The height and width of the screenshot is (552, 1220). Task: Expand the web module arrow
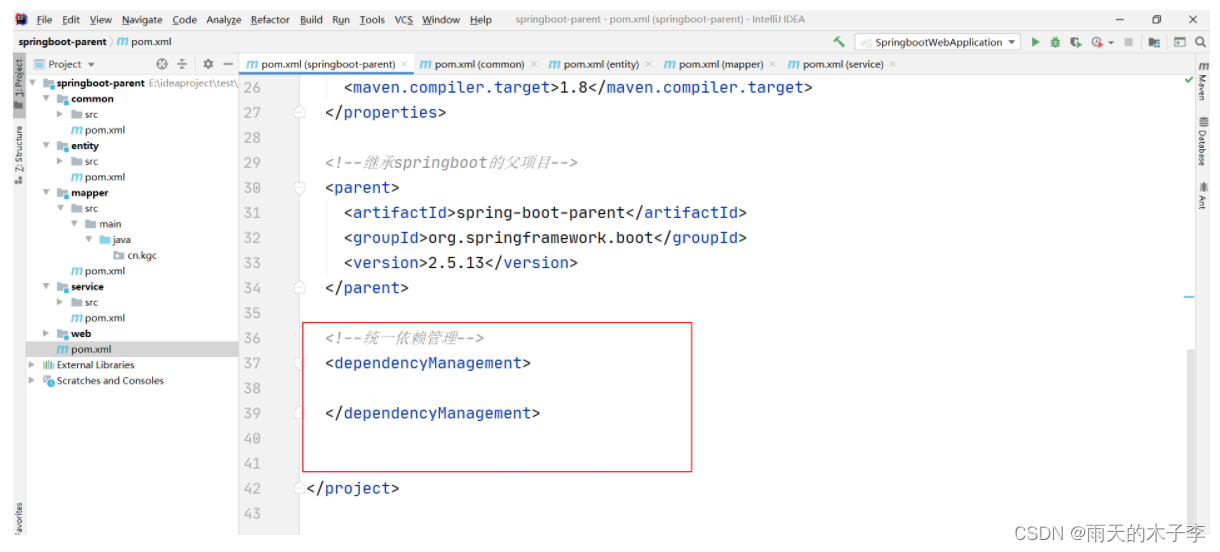tap(46, 334)
